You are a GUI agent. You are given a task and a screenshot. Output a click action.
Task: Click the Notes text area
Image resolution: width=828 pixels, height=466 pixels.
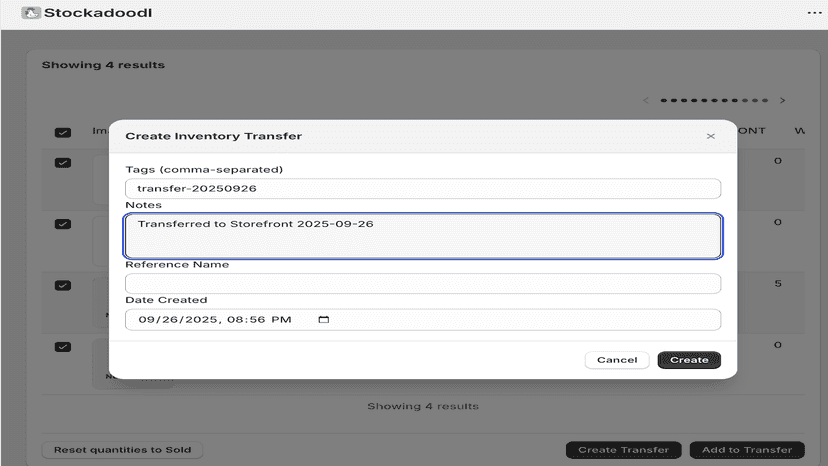pos(423,236)
